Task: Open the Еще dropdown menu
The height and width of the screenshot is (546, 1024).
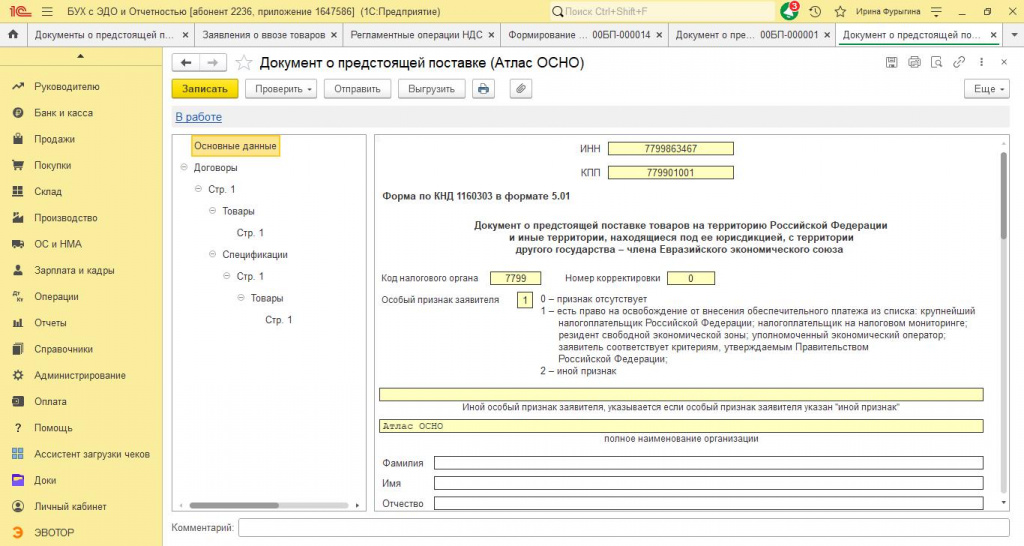Action: click(987, 89)
